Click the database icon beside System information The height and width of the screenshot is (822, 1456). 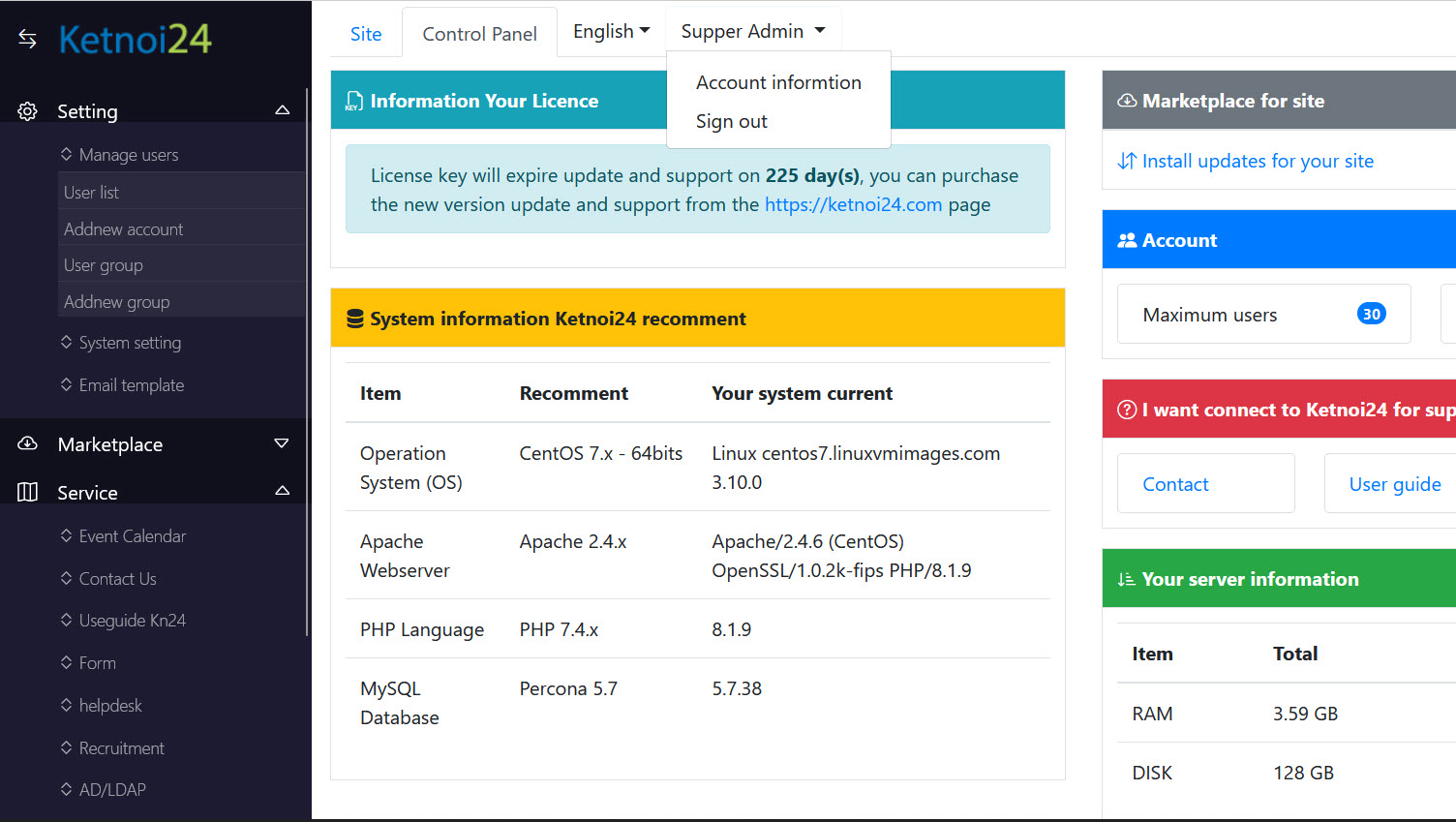pos(355,319)
